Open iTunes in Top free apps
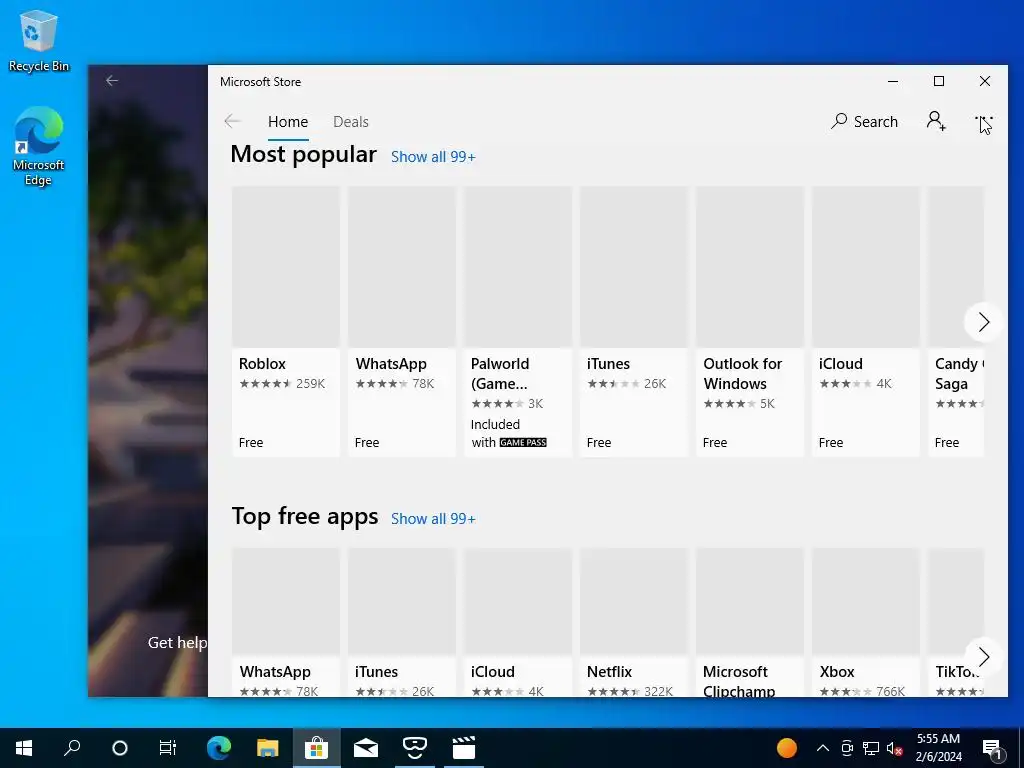The height and width of the screenshot is (768, 1024). pyautogui.click(x=402, y=601)
